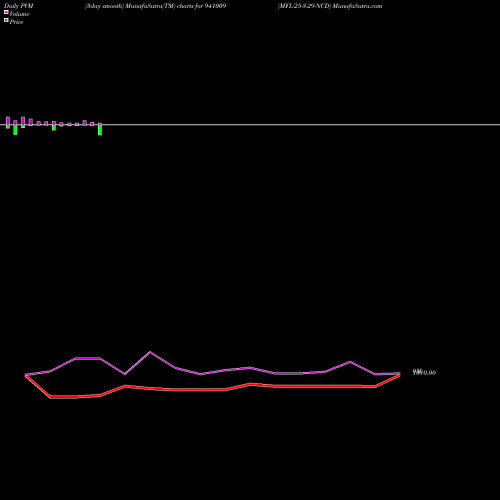This screenshot has height=500, width=500.
Task: Click the 'Volume' legend label
Action: pyautogui.click(x=19, y=14)
